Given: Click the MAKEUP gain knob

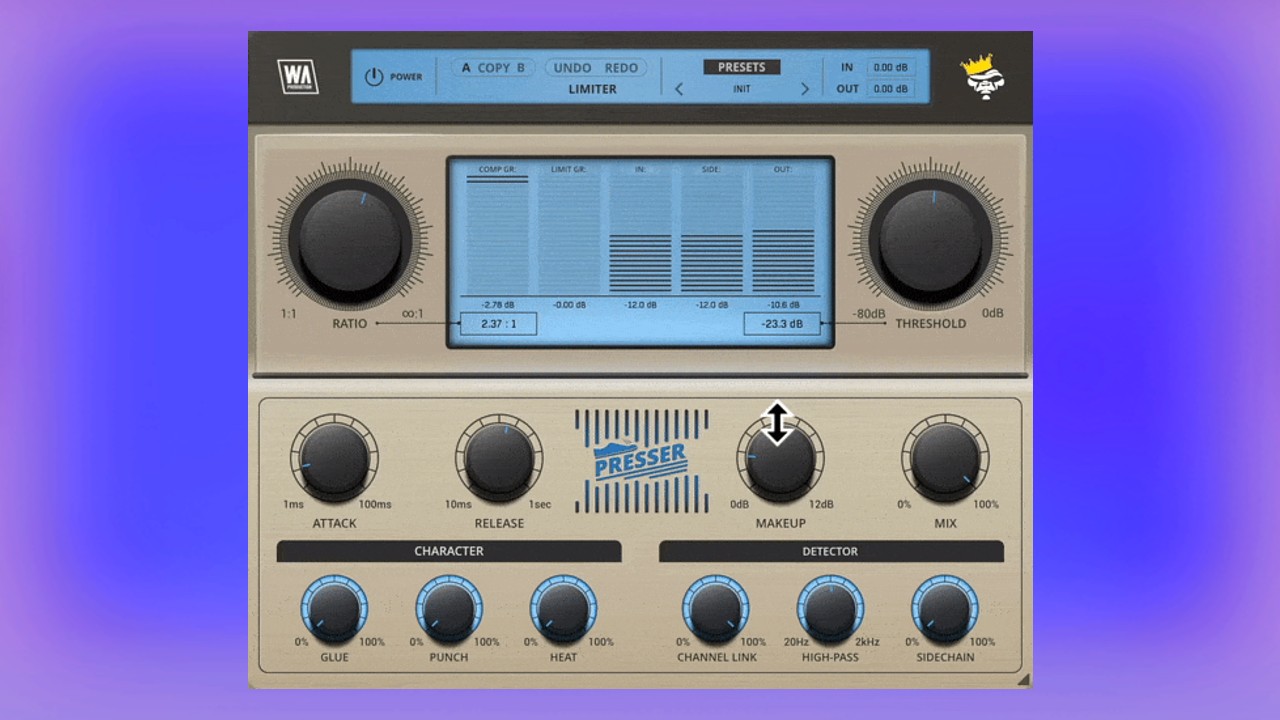Looking at the screenshot, I should pyautogui.click(x=781, y=459).
